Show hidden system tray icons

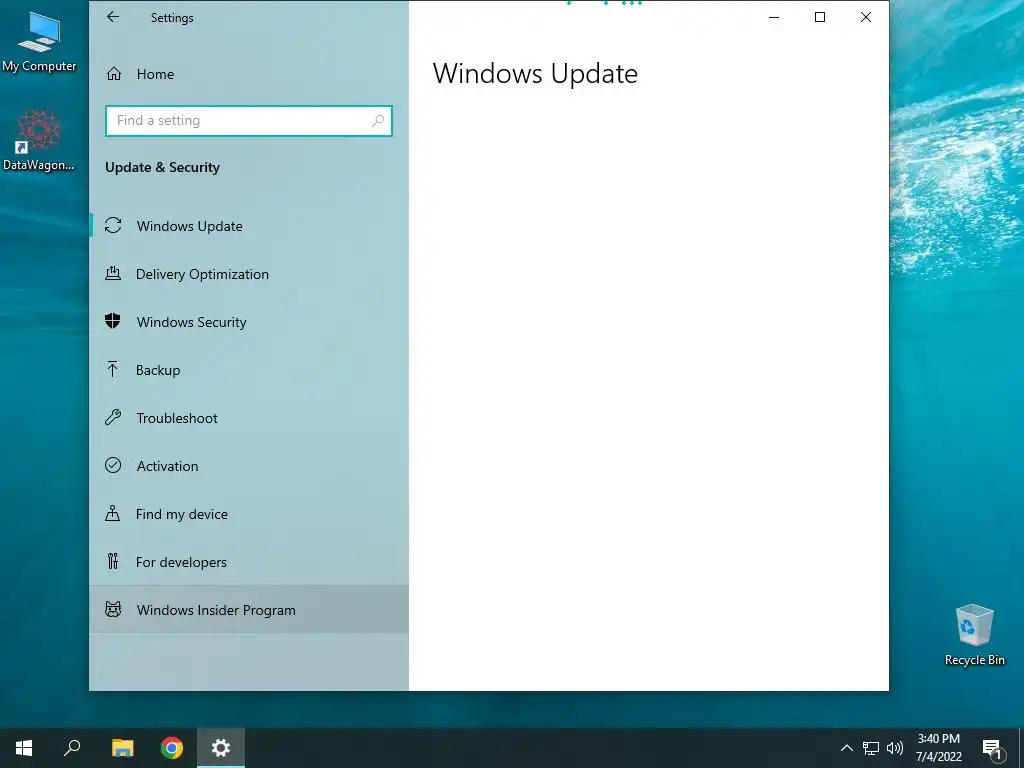coord(846,748)
